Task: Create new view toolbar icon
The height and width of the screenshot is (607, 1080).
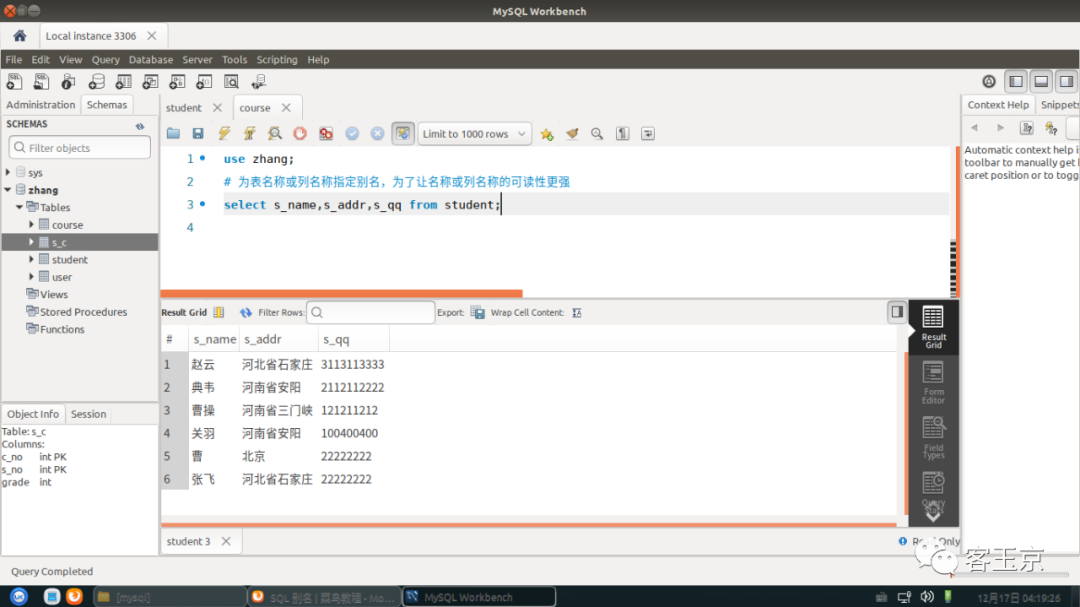Action: pos(150,82)
